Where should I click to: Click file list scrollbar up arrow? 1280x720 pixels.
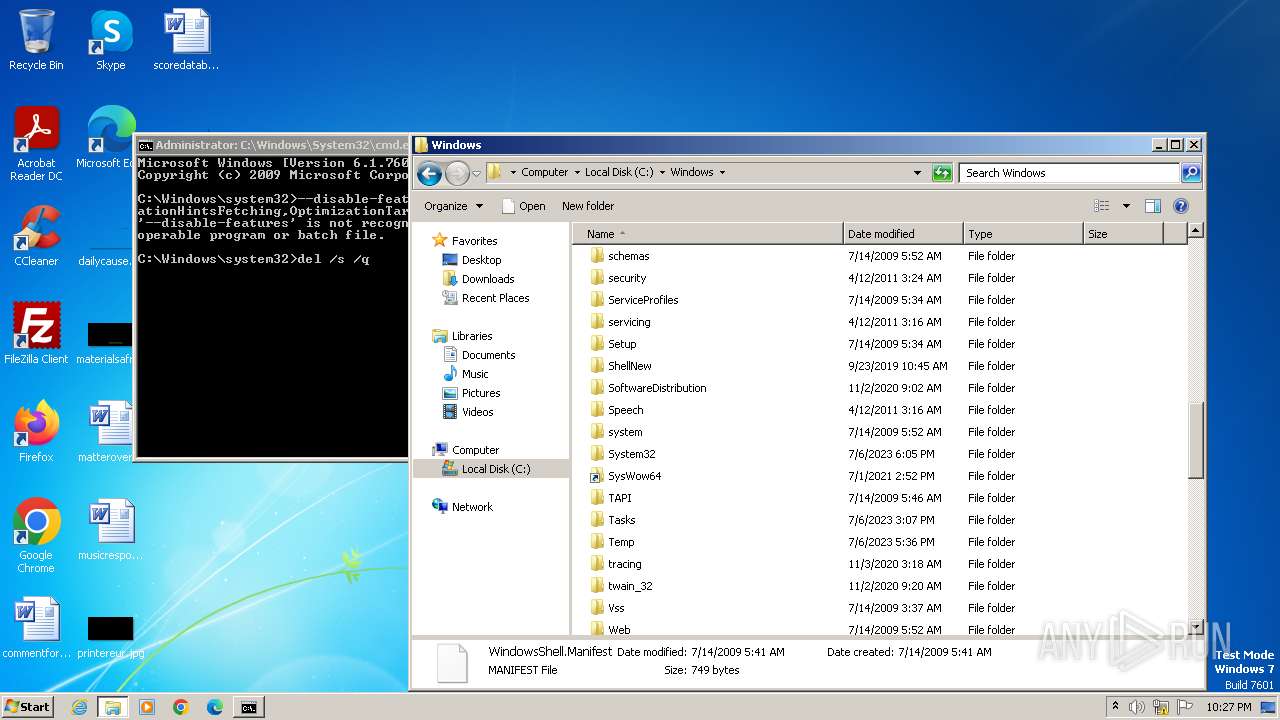[x=1195, y=231]
